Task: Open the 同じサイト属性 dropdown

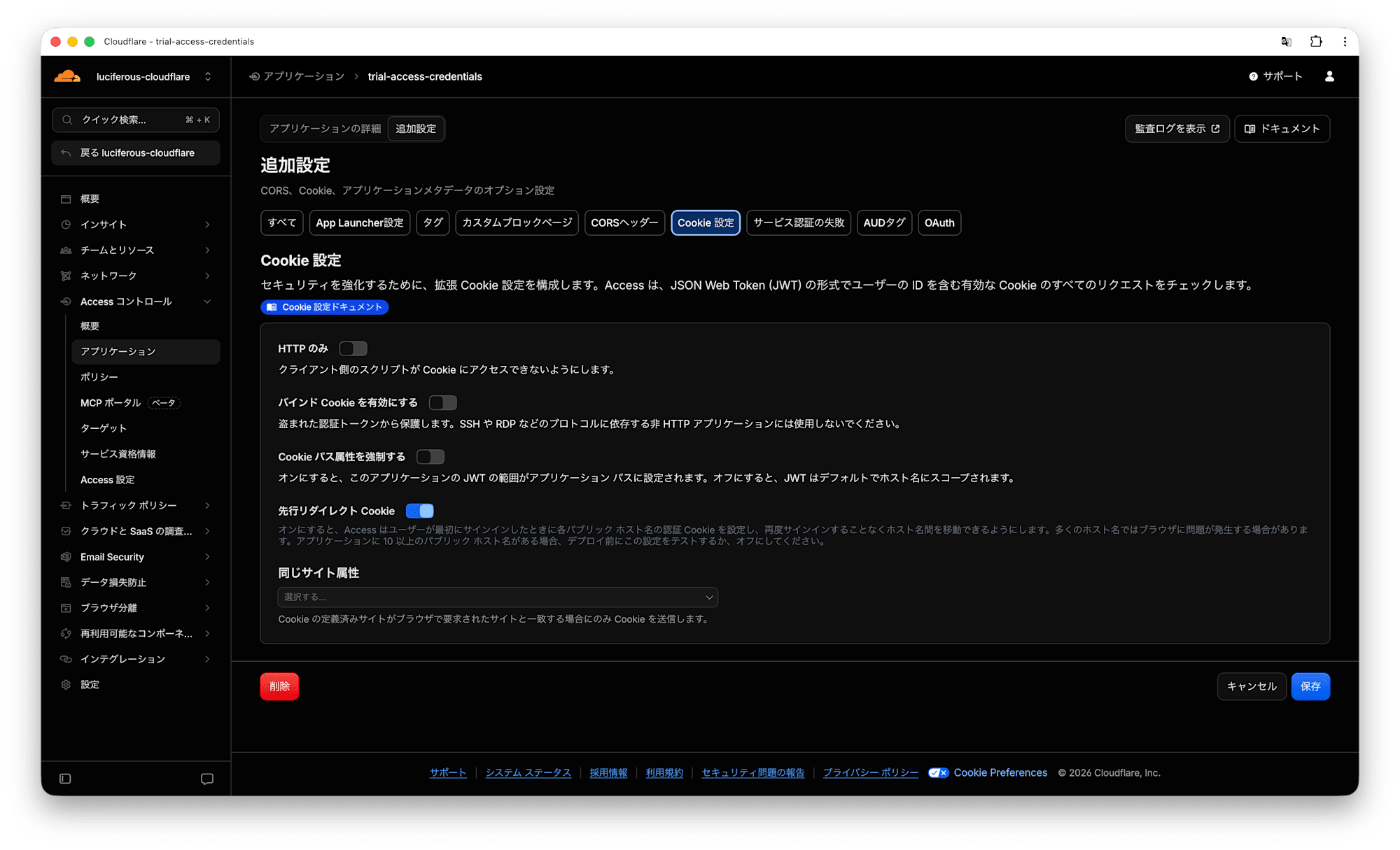Action: (x=498, y=597)
